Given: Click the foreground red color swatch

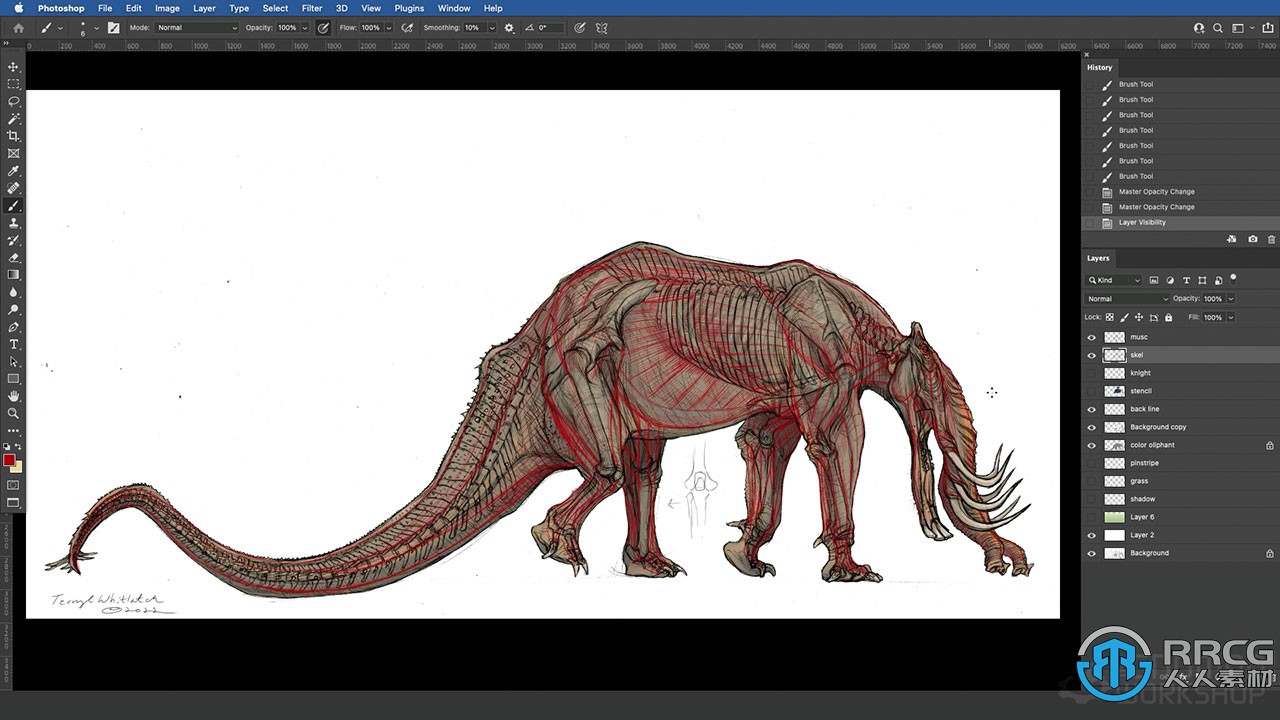Looking at the screenshot, I should coord(9,460).
